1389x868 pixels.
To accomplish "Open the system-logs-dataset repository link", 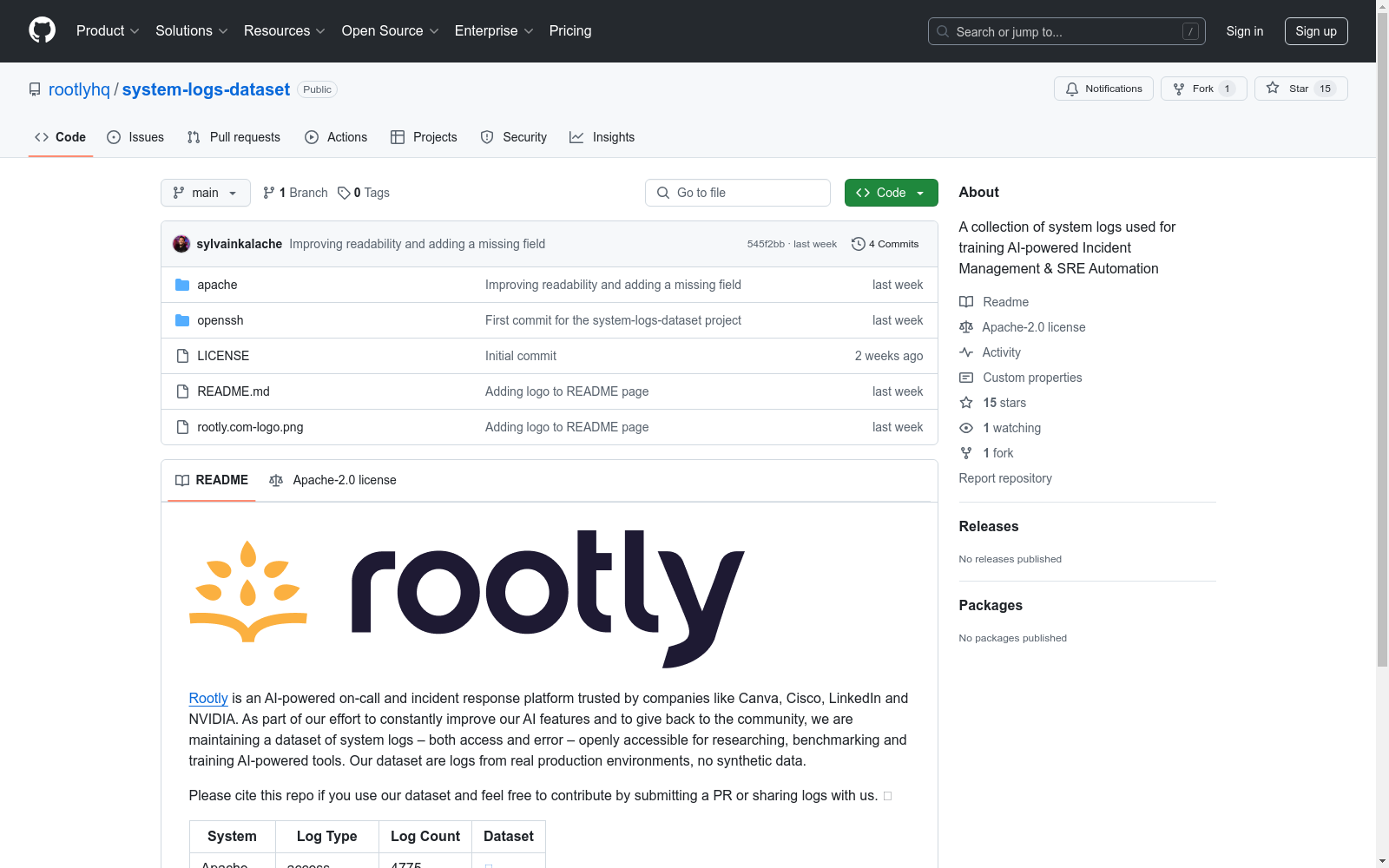I will tap(206, 89).
